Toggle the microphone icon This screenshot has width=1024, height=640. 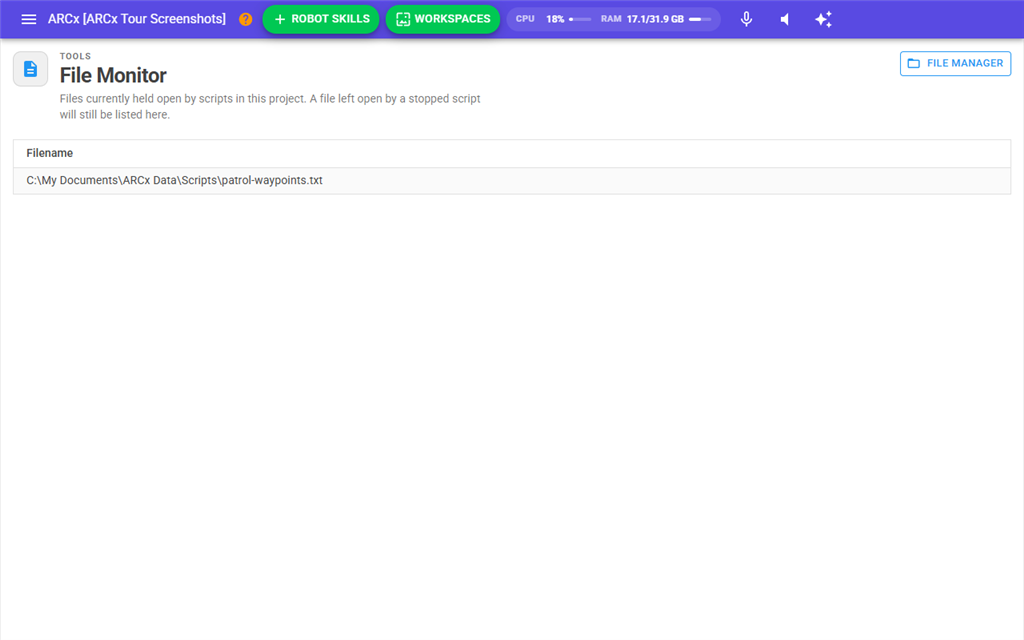coord(746,19)
